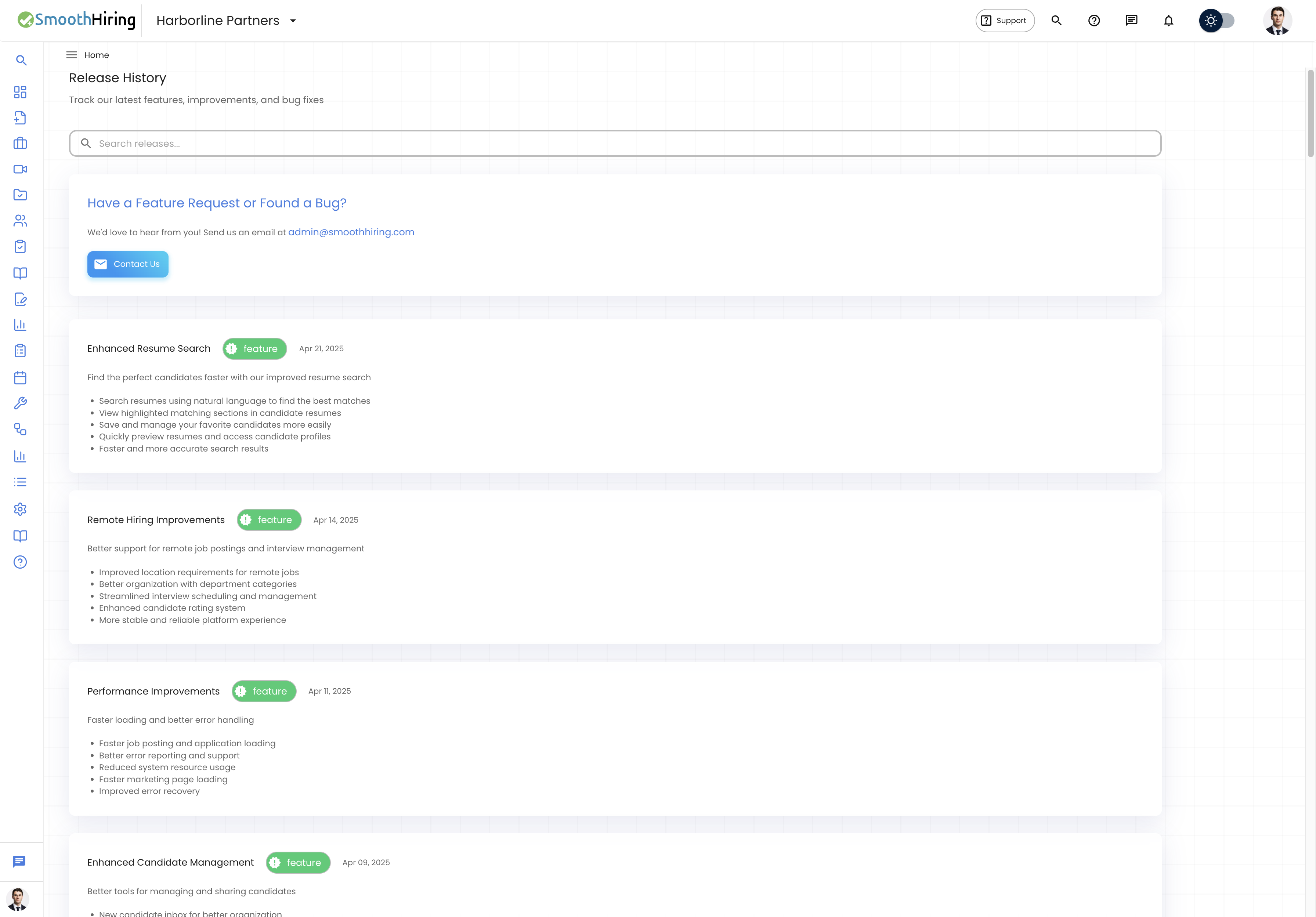Click the clipboard checkmark sidebar icon
The width and height of the screenshot is (1316, 917).
[20, 246]
